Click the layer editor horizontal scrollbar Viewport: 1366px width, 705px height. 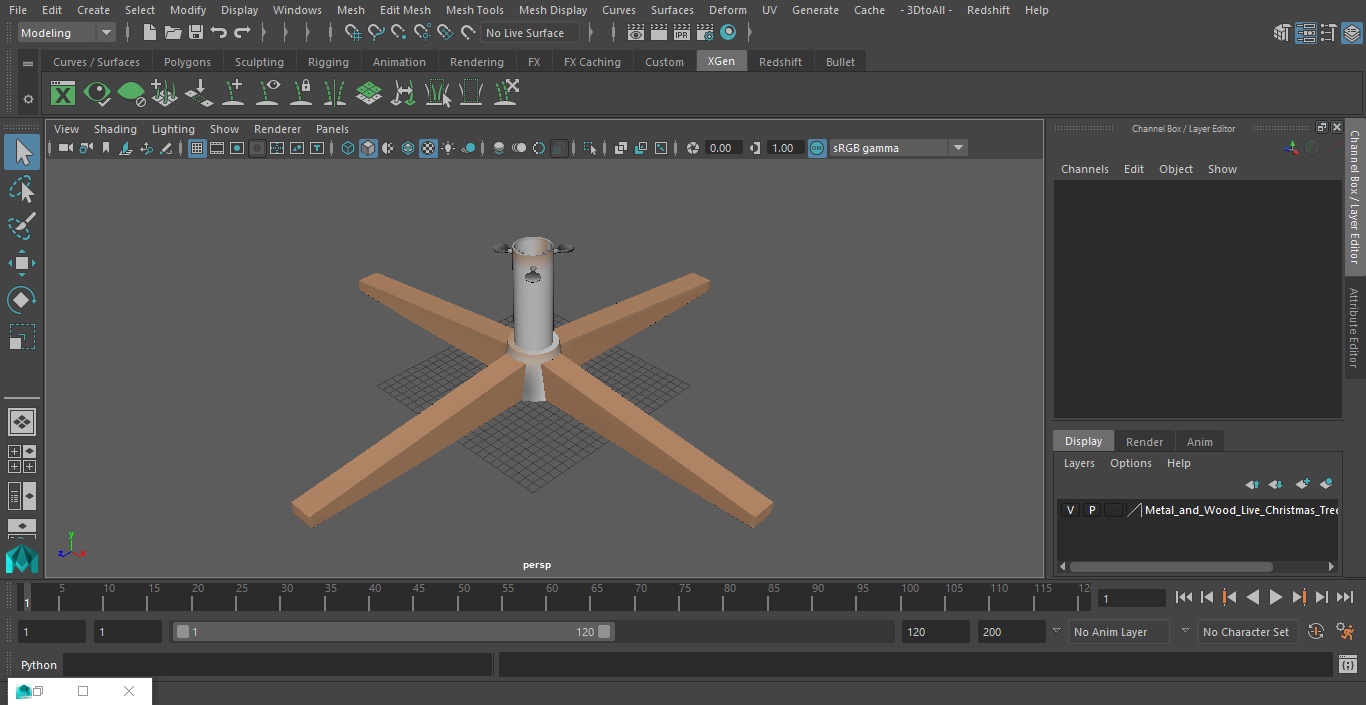[x=1171, y=566]
